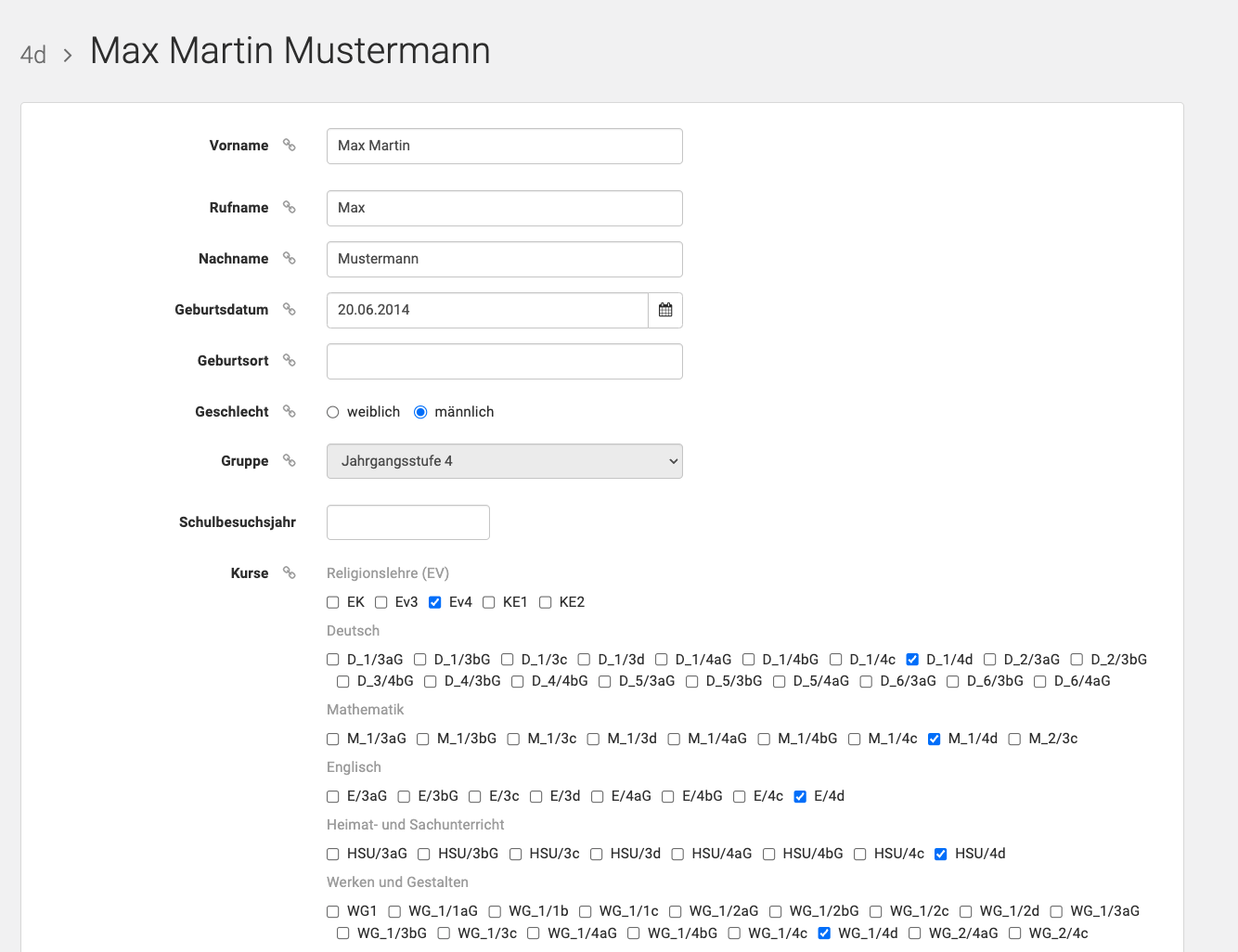Uncheck the HSU/4d course checkbox
Viewport: 1238px width, 952px height.
click(940, 855)
